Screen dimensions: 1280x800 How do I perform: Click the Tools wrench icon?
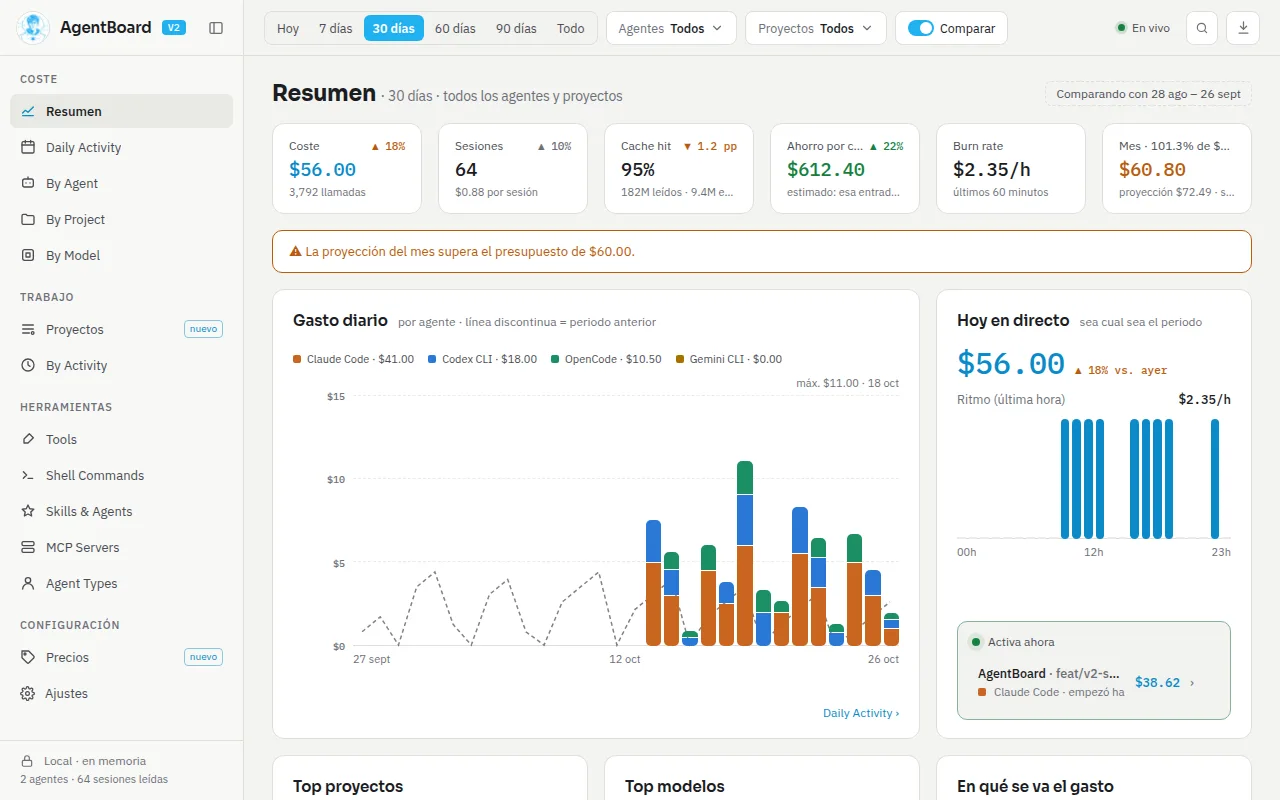click(x=28, y=439)
